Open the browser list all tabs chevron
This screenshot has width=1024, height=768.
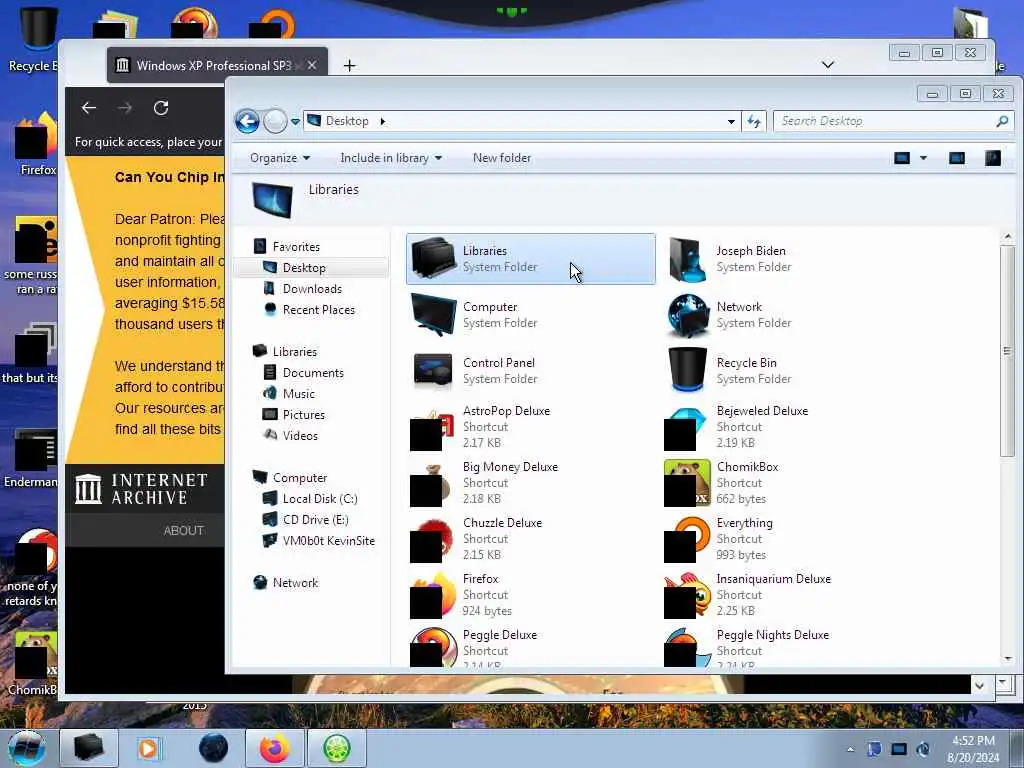coord(827,64)
